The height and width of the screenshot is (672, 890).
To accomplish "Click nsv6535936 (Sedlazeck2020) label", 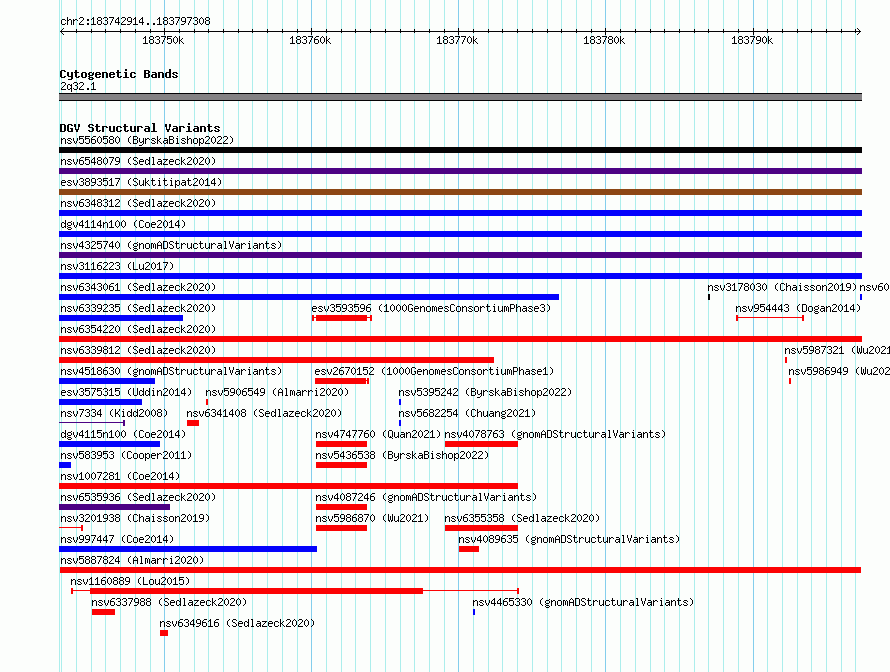I will tap(138, 497).
